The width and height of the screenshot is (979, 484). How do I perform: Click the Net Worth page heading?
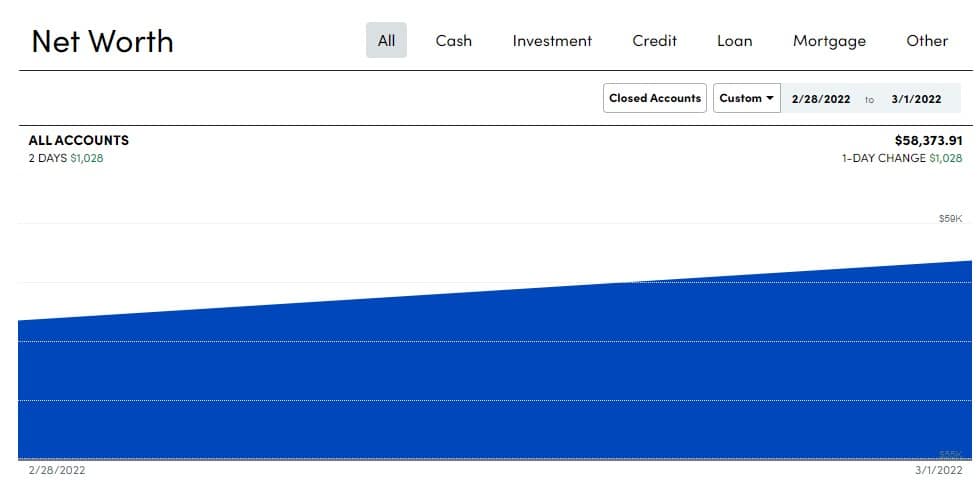tap(102, 41)
